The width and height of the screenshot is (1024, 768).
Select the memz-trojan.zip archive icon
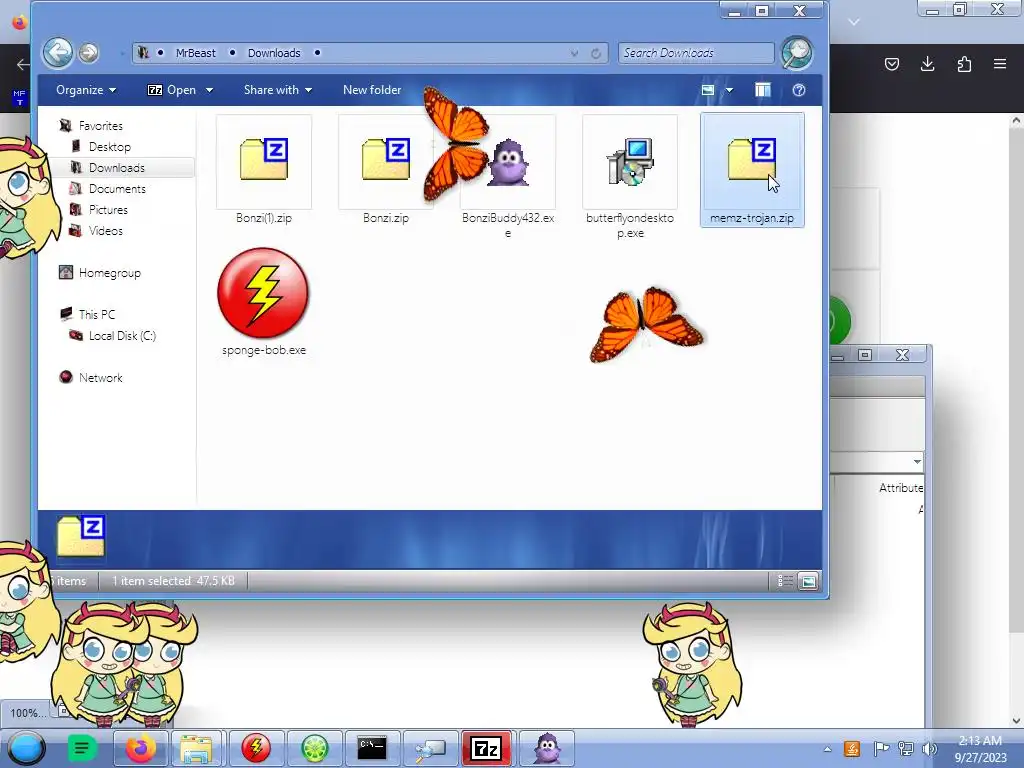click(x=752, y=159)
